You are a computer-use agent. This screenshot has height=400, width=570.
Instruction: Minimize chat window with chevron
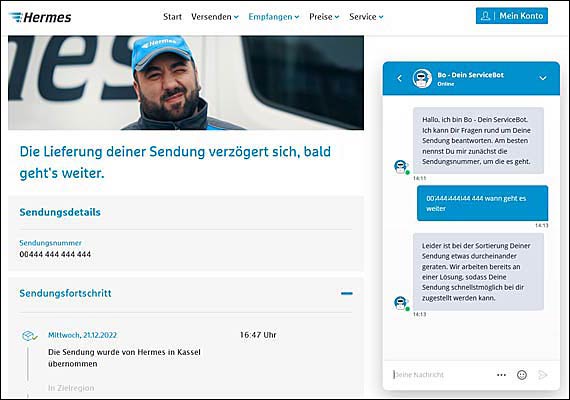[543, 78]
